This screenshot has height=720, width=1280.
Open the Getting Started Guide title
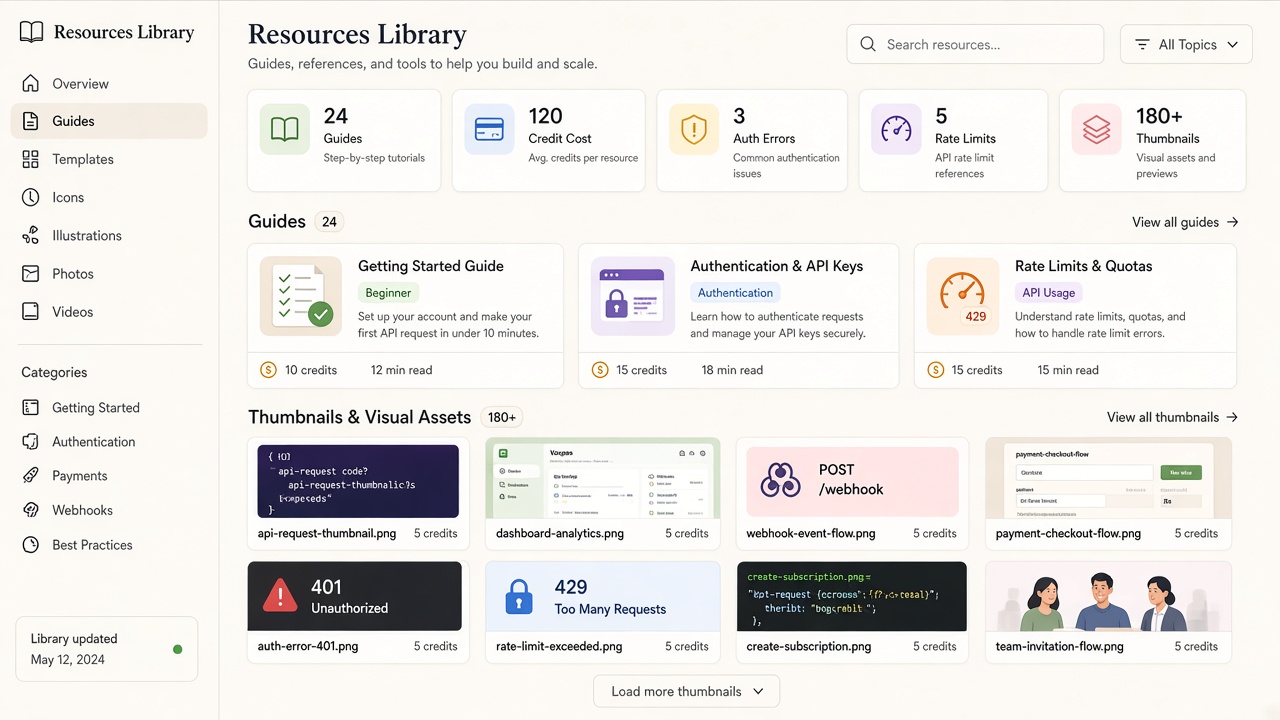[x=431, y=266]
